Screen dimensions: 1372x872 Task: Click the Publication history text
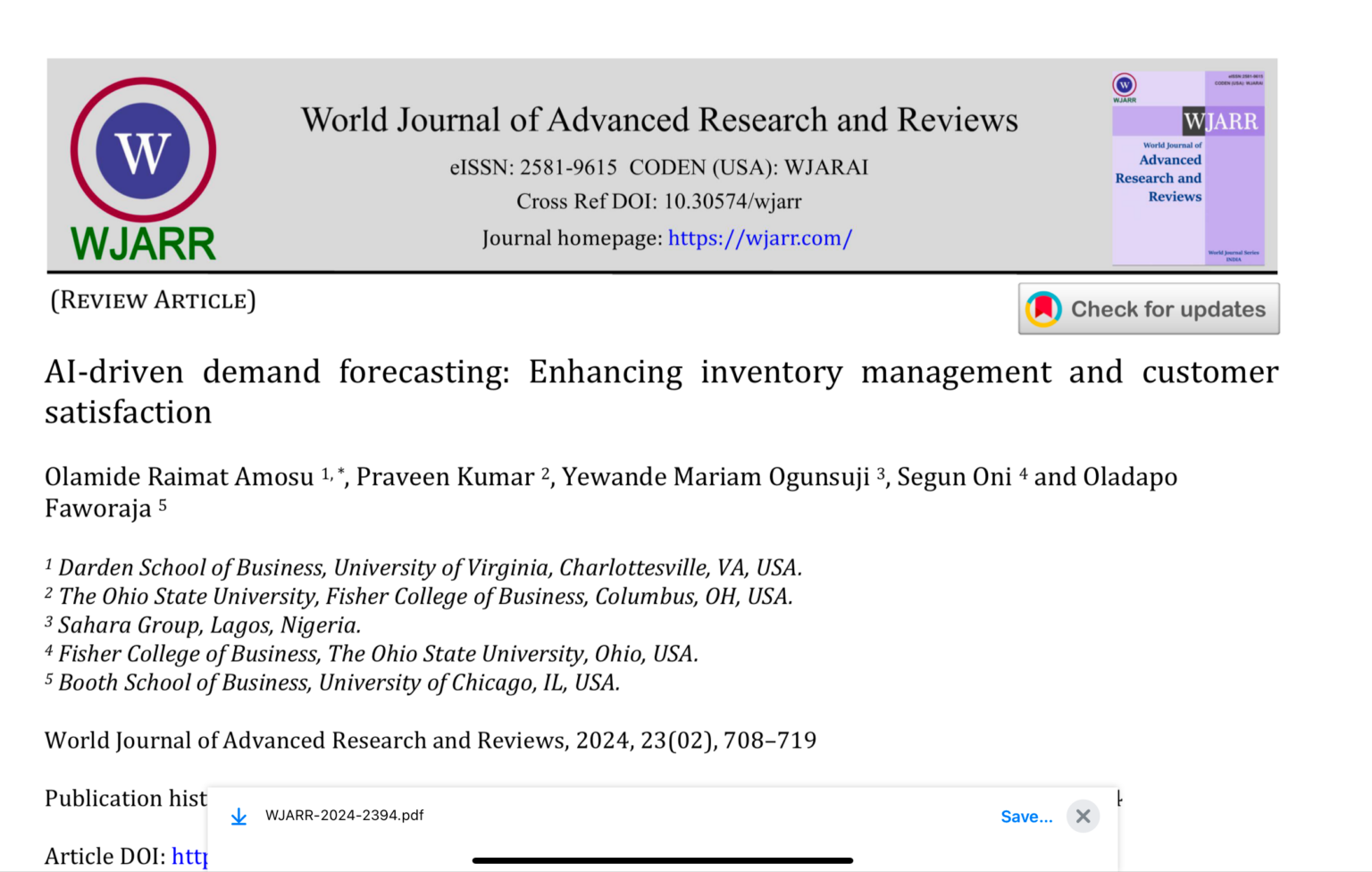point(126,799)
